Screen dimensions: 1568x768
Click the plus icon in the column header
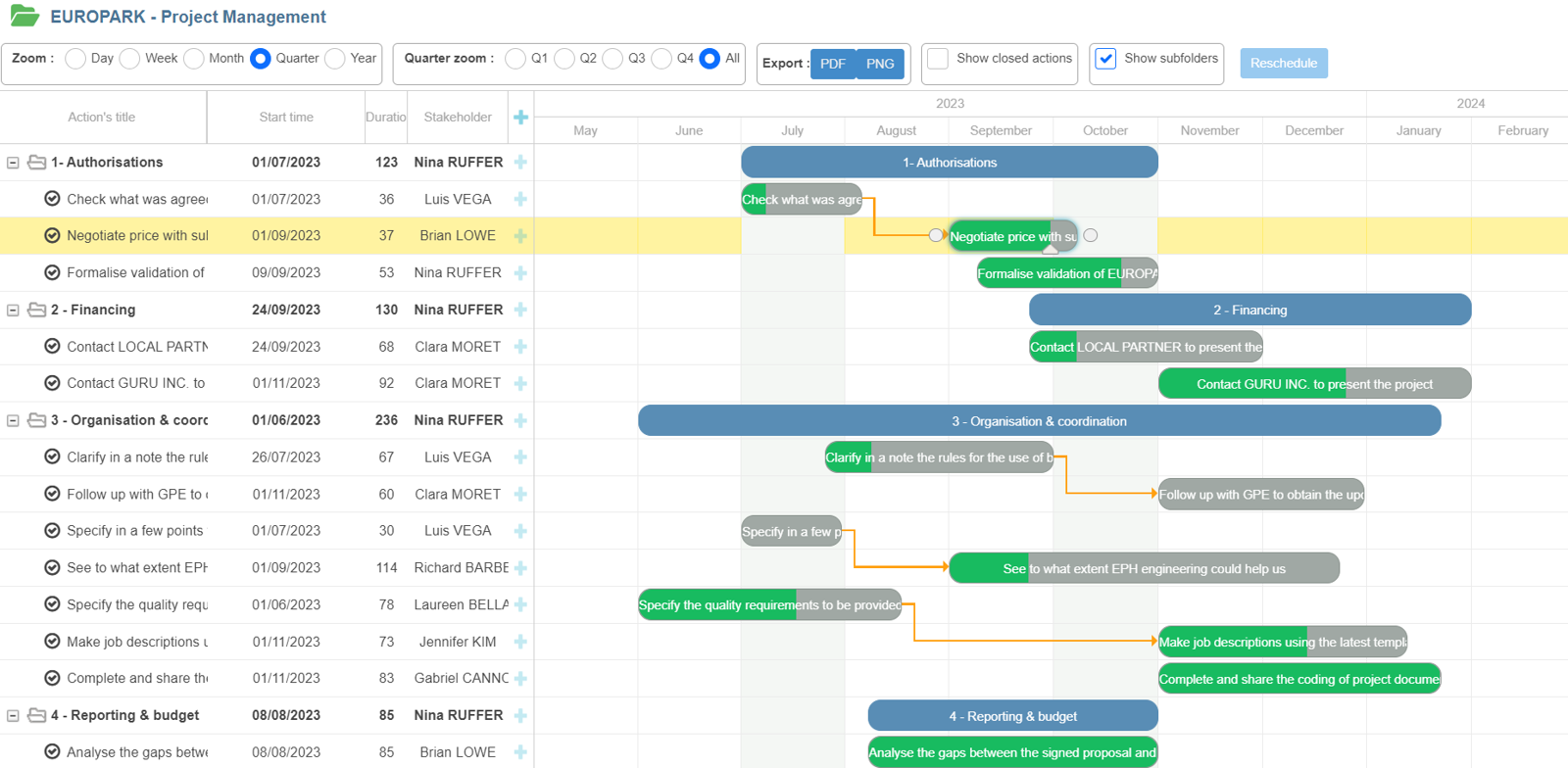520,118
